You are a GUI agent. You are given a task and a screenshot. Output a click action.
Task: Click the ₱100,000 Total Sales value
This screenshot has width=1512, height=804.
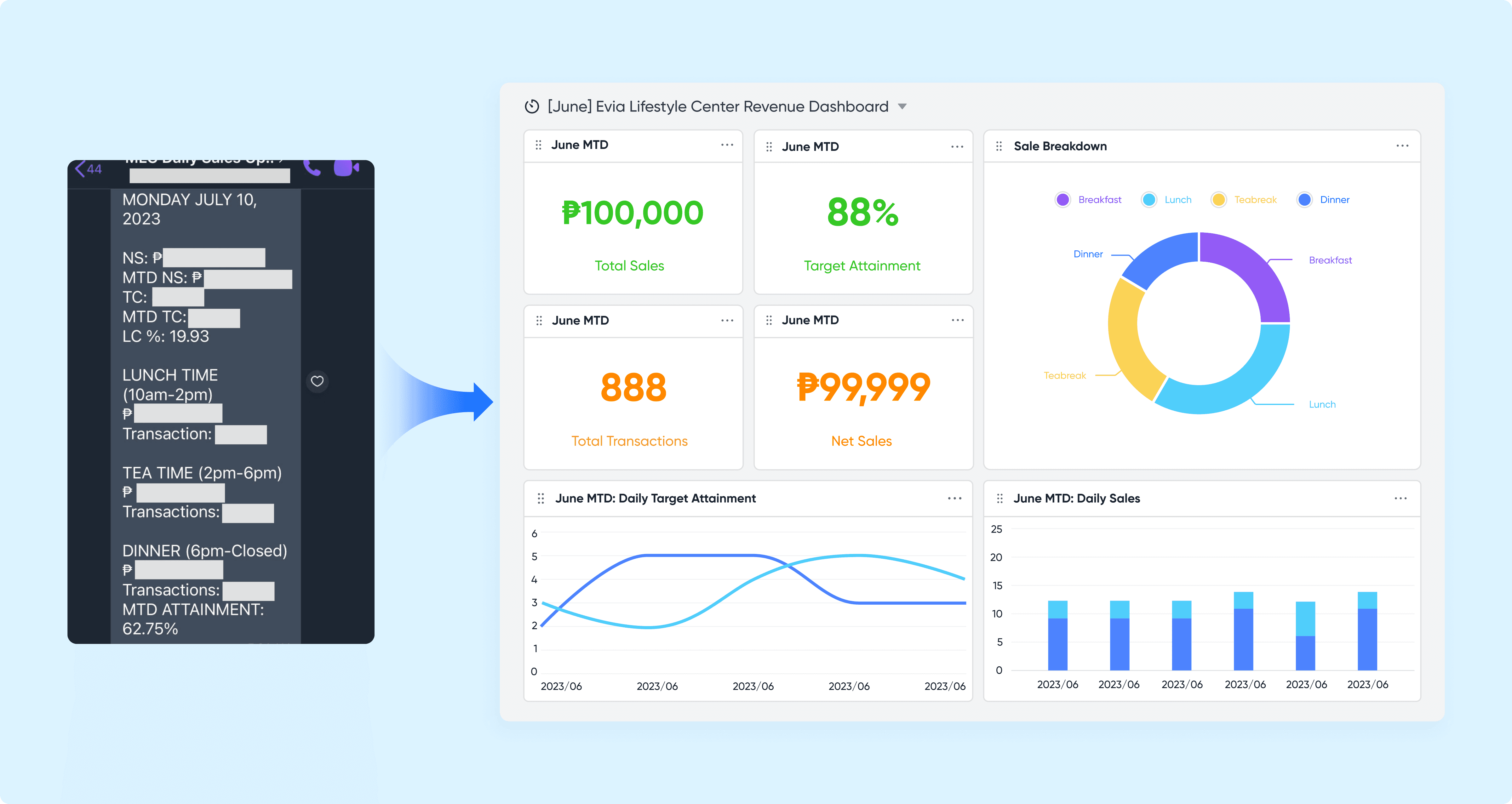[633, 213]
